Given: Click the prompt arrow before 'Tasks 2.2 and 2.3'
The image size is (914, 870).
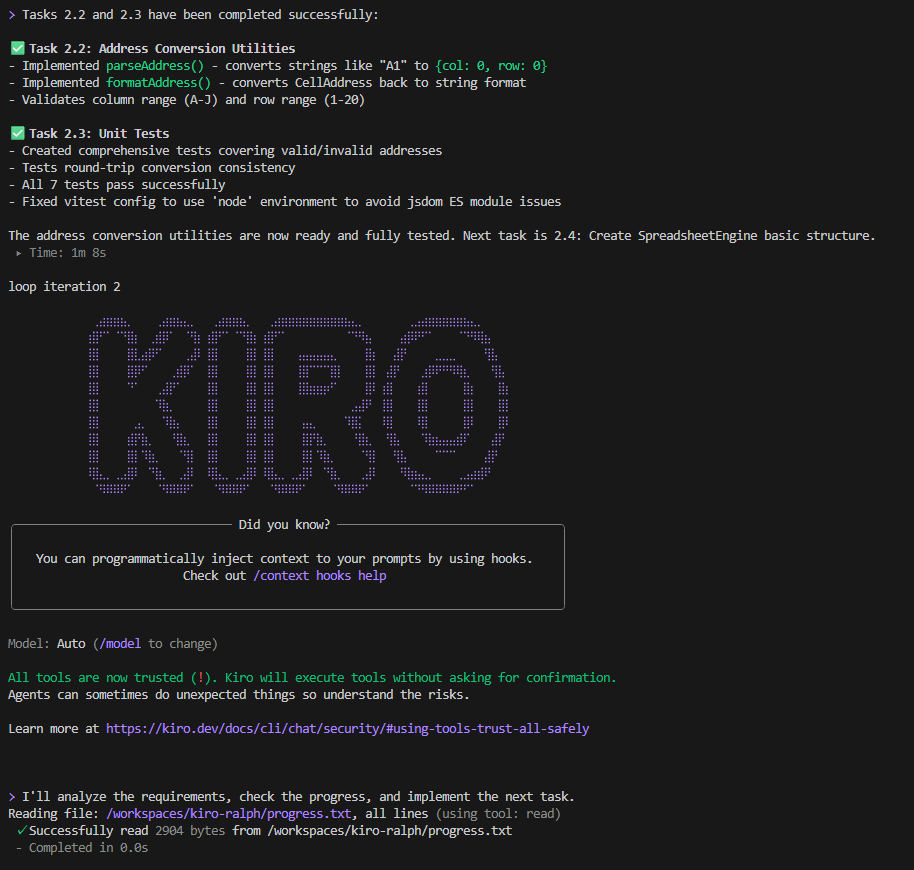Looking at the screenshot, I should click(11, 14).
